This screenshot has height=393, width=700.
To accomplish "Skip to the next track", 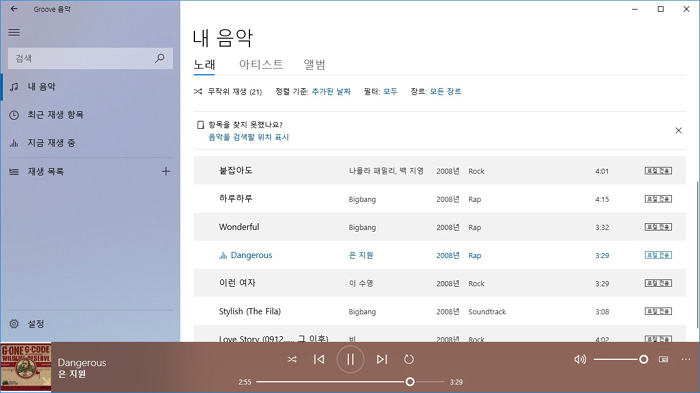I will click(382, 360).
